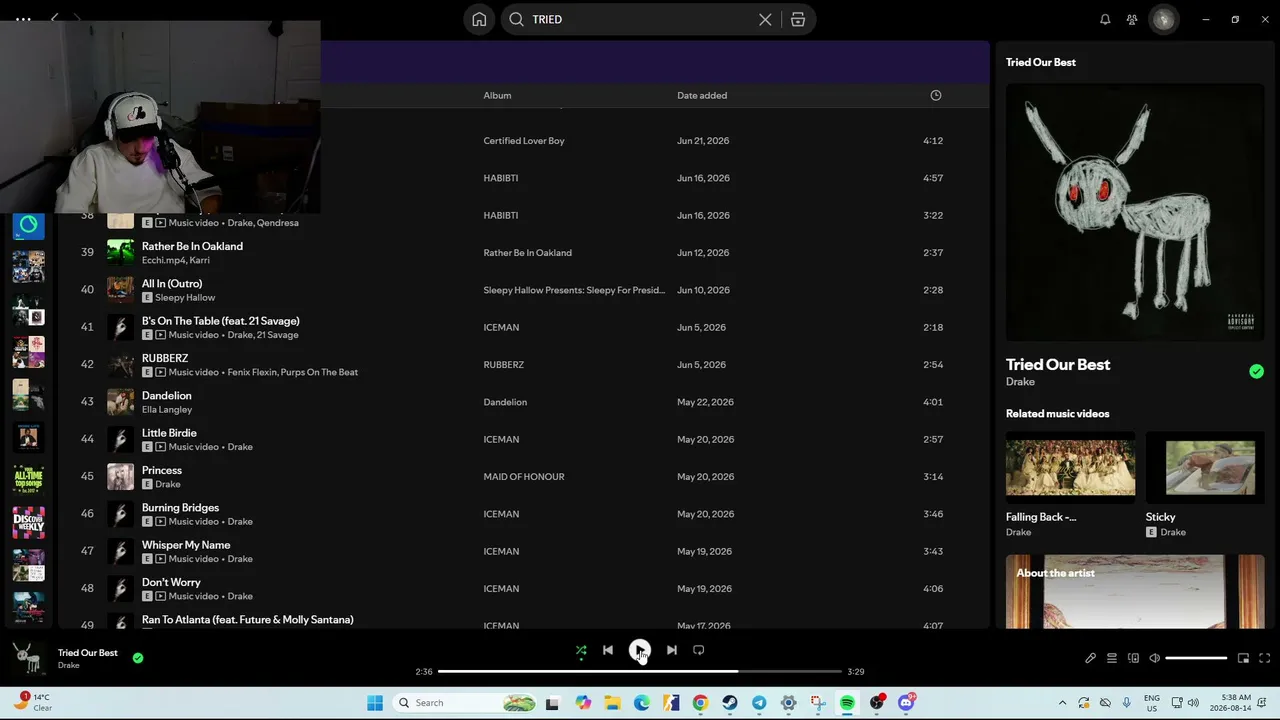Open the play queue

click(x=1111, y=658)
